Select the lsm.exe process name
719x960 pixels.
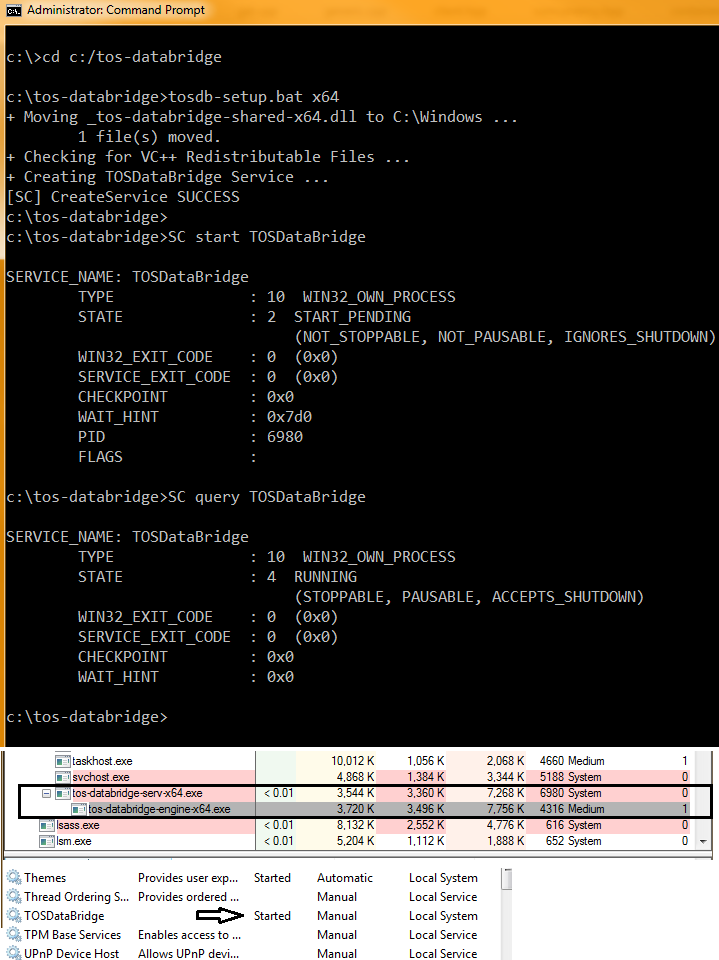tap(73, 841)
